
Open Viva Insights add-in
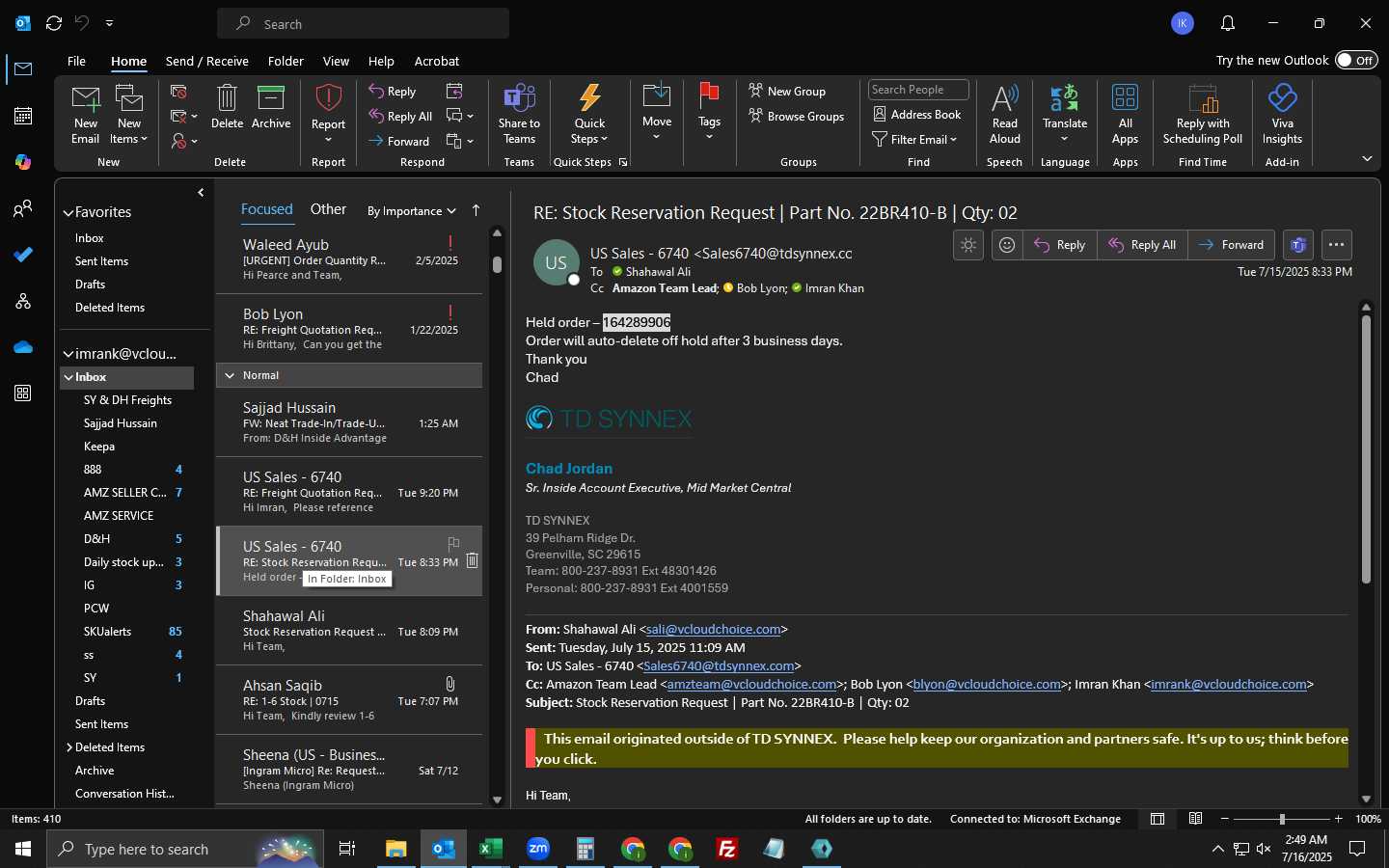pyautogui.click(x=1282, y=114)
